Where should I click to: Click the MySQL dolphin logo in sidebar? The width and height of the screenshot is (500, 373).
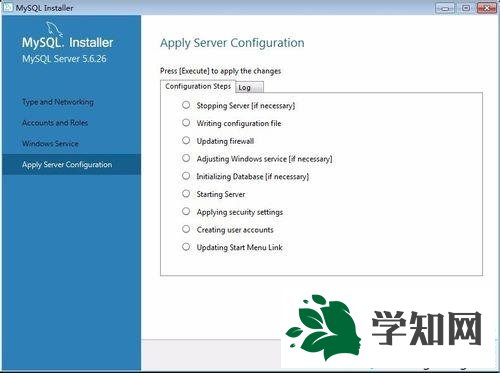pyautogui.click(x=54, y=29)
